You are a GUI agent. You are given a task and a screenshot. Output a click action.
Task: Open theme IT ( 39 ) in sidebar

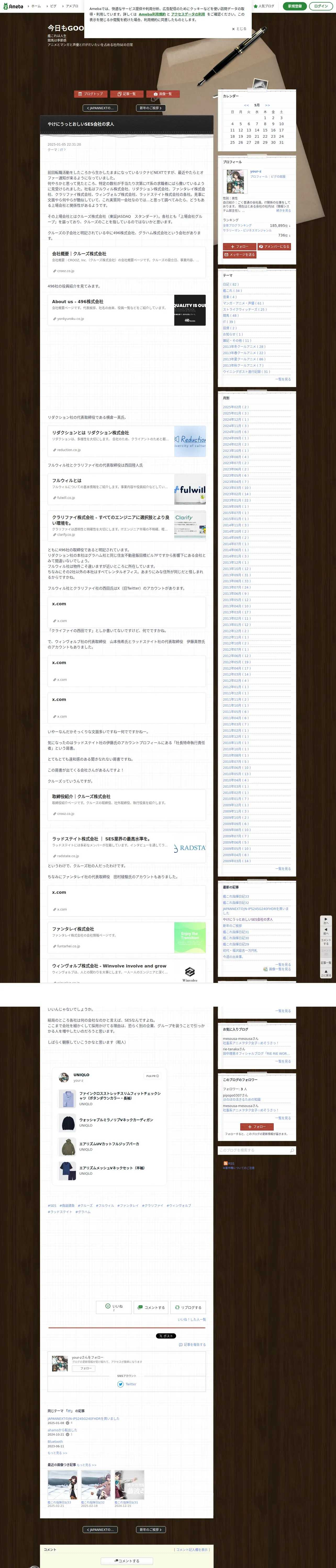229,321
